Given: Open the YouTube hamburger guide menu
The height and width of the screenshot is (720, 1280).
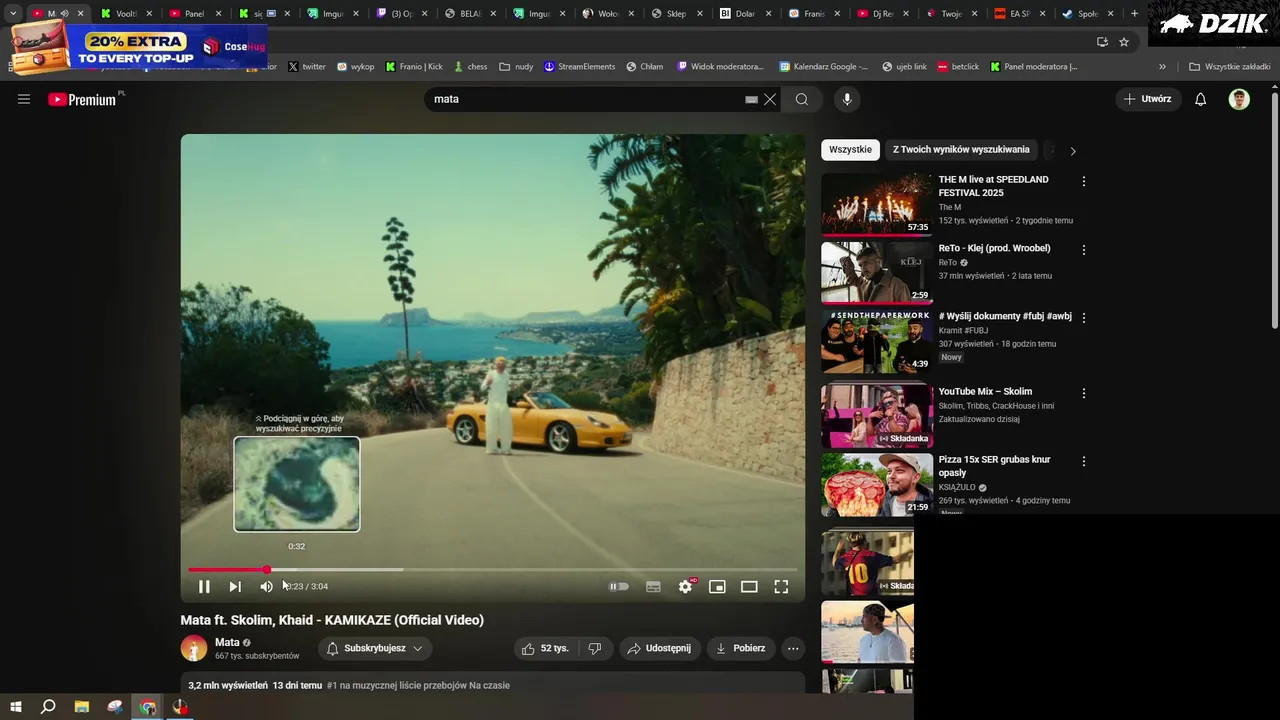Looking at the screenshot, I should 24,99.
